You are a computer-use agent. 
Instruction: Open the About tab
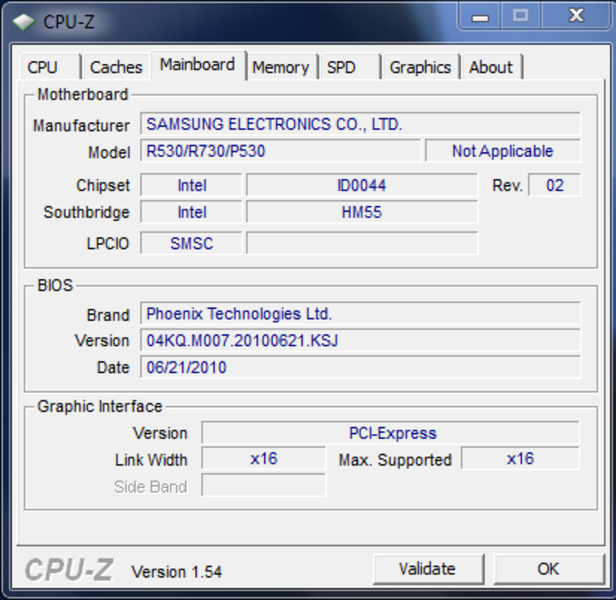[491, 67]
